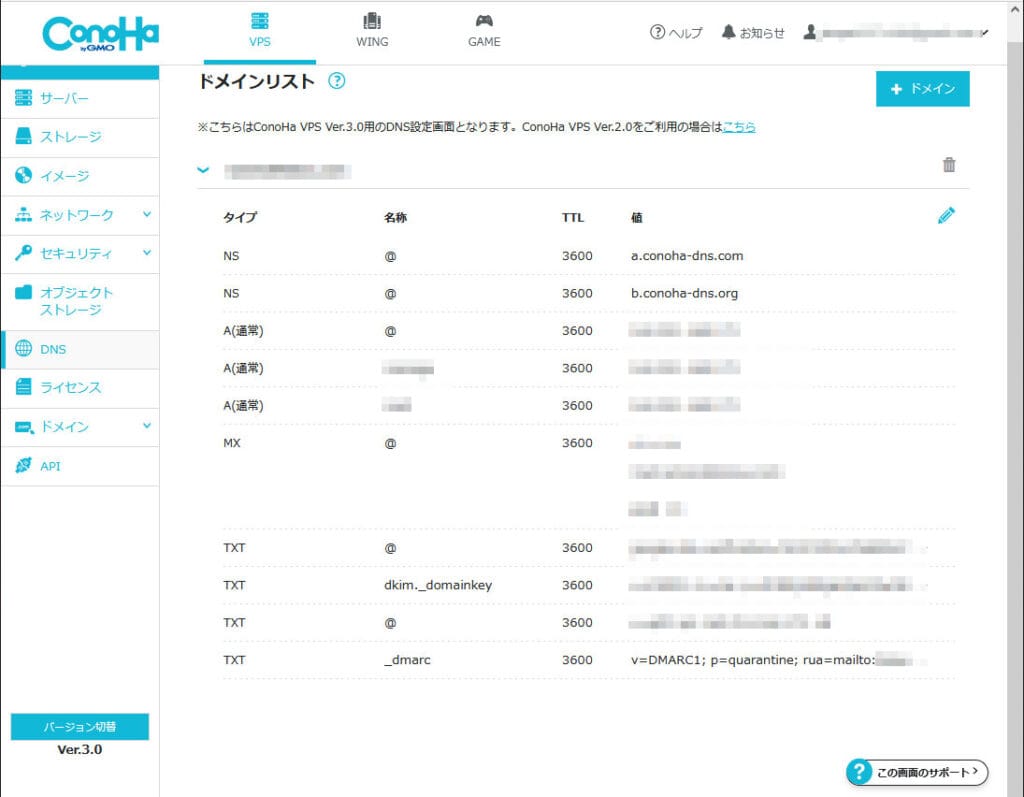Viewport: 1024px width, 797px height.
Task: Click the タイプ column header
Action: coord(240,218)
